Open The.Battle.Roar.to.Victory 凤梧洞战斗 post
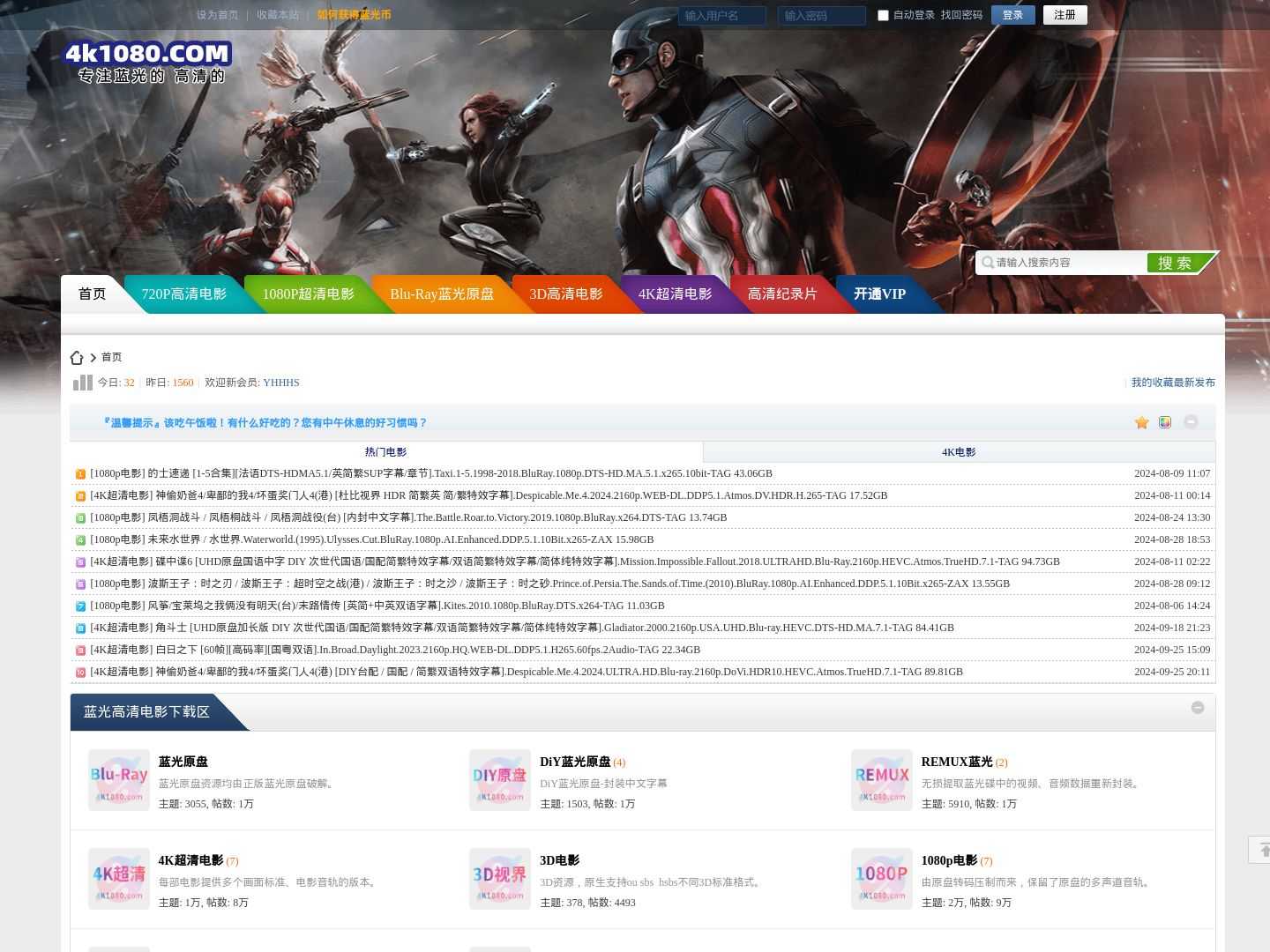The image size is (1270, 952). pos(408,517)
